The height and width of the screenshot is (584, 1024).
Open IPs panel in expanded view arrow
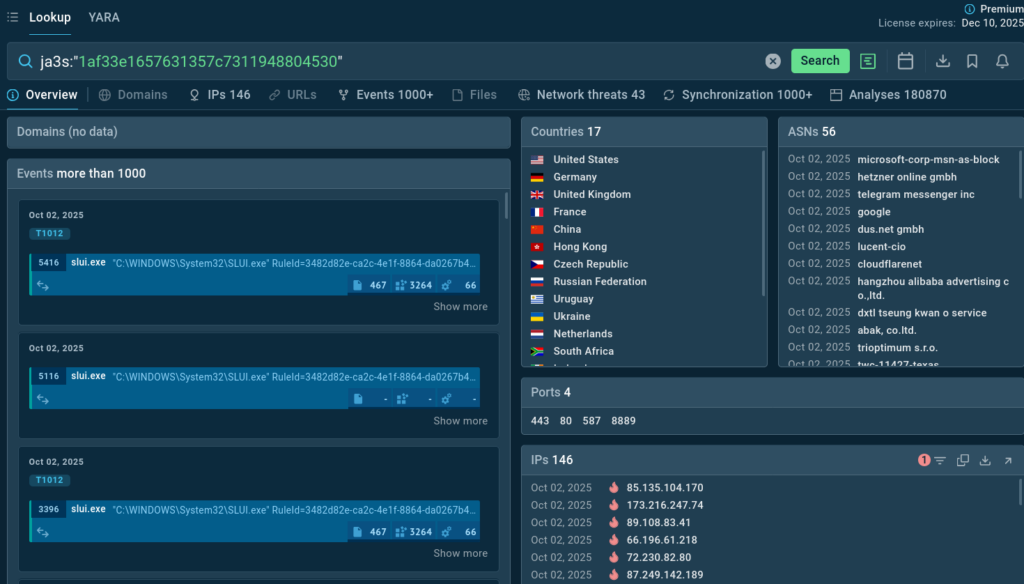pyautogui.click(x=1007, y=460)
